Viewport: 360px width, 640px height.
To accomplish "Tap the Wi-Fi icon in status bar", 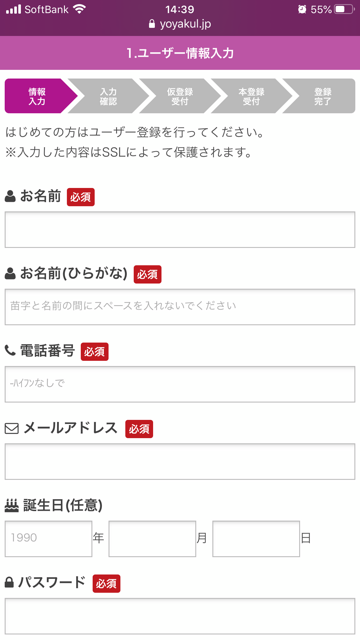I will click(79, 9).
